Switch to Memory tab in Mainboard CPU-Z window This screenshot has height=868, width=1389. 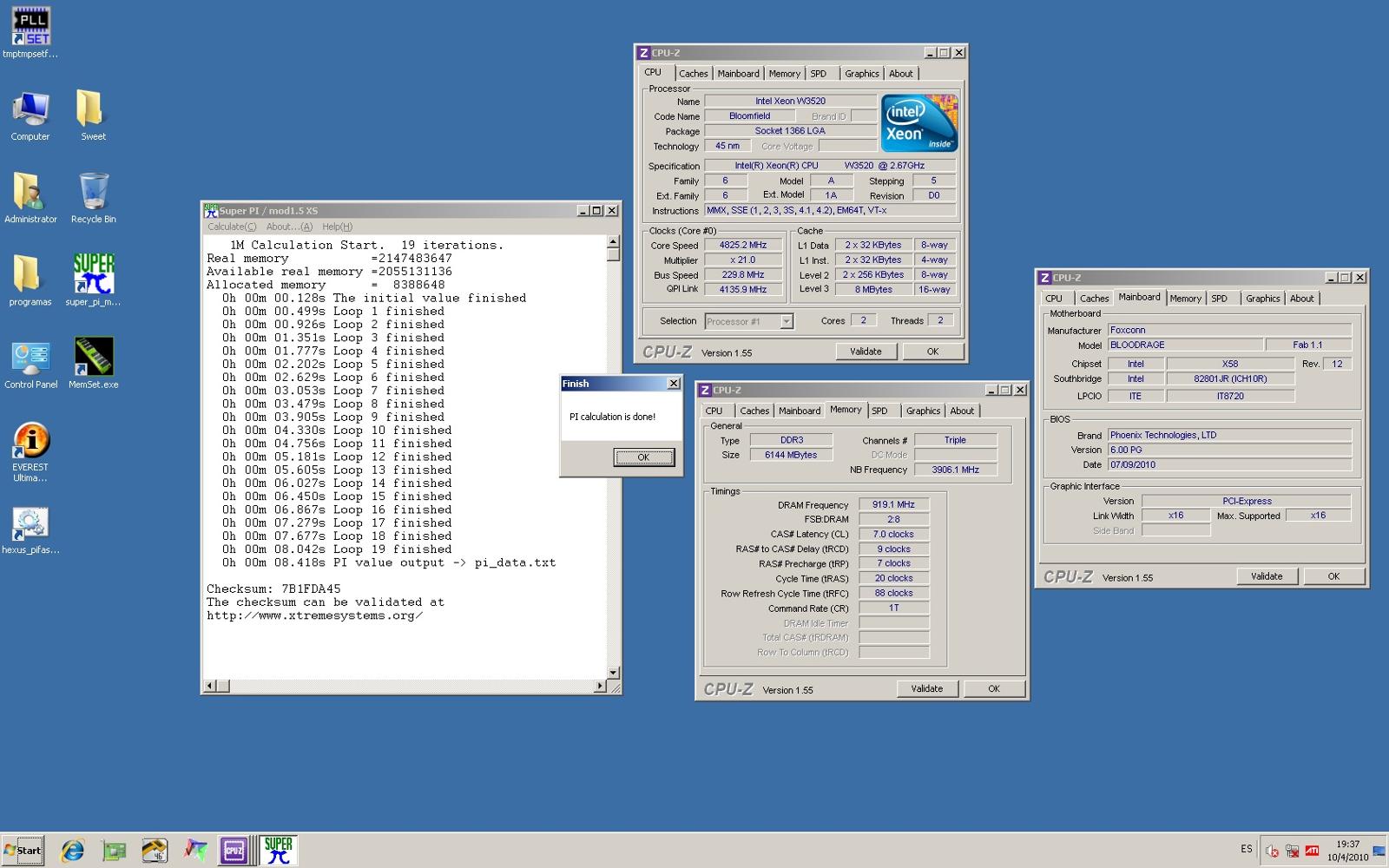coord(1185,299)
